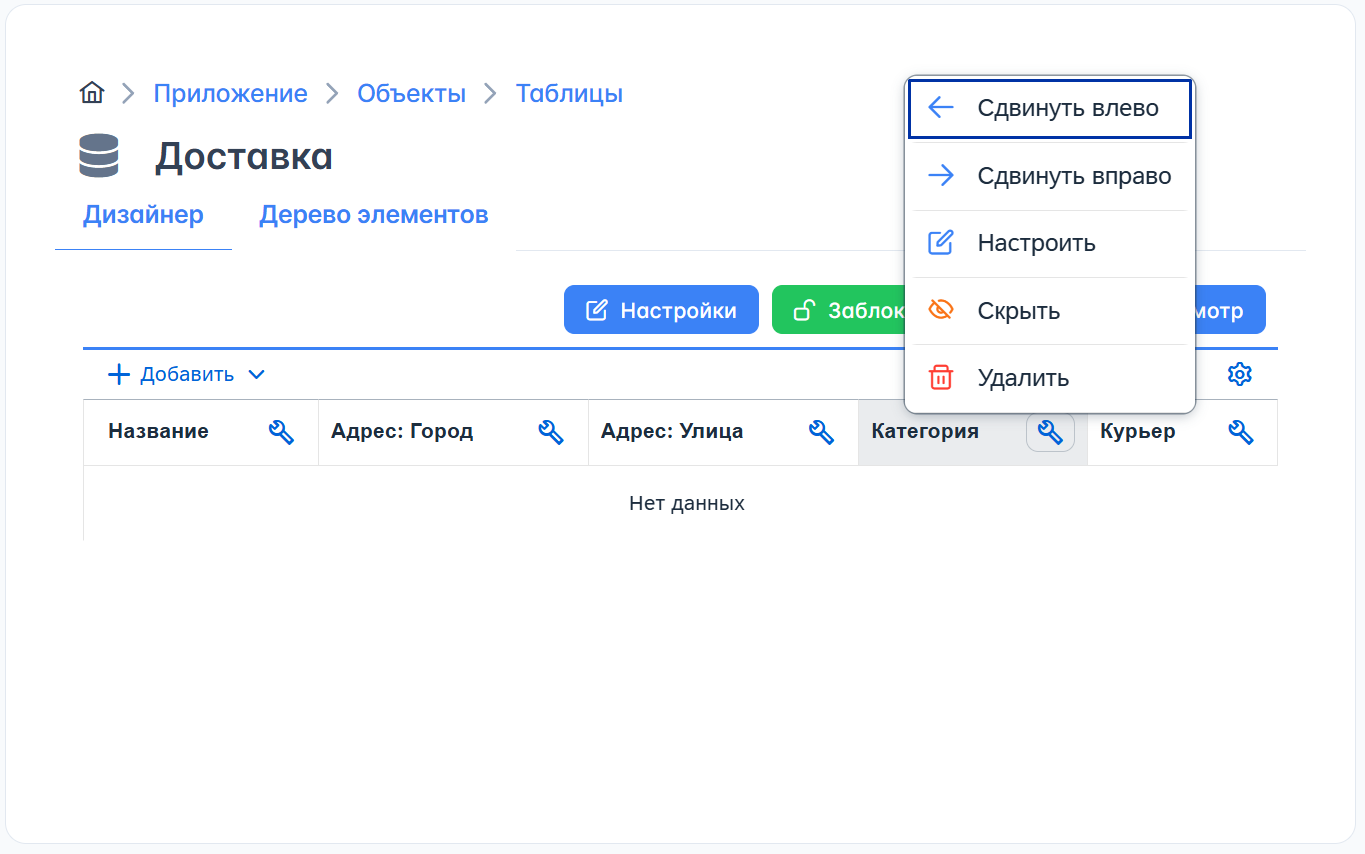Click the green lock button
This screenshot has width=1365, height=854.
(x=838, y=310)
